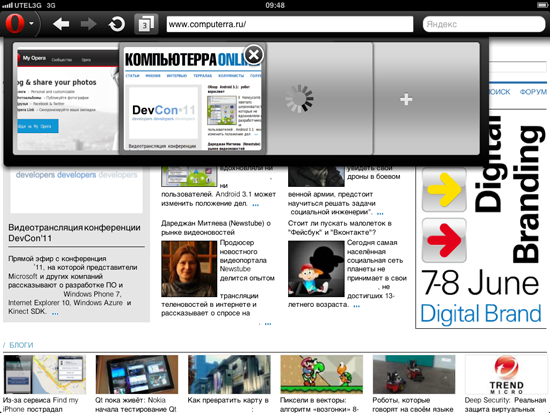Open Qt пока живёт: Nokia blog title
550x413 pixels.
136,405
